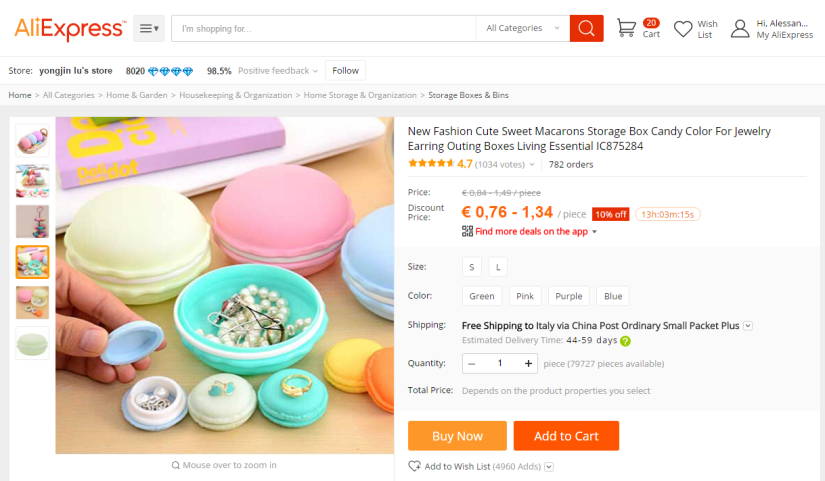Viewport: 825px width, 481px height.
Task: Go to Home Storage & Organization breadcrumb
Action: click(360, 95)
